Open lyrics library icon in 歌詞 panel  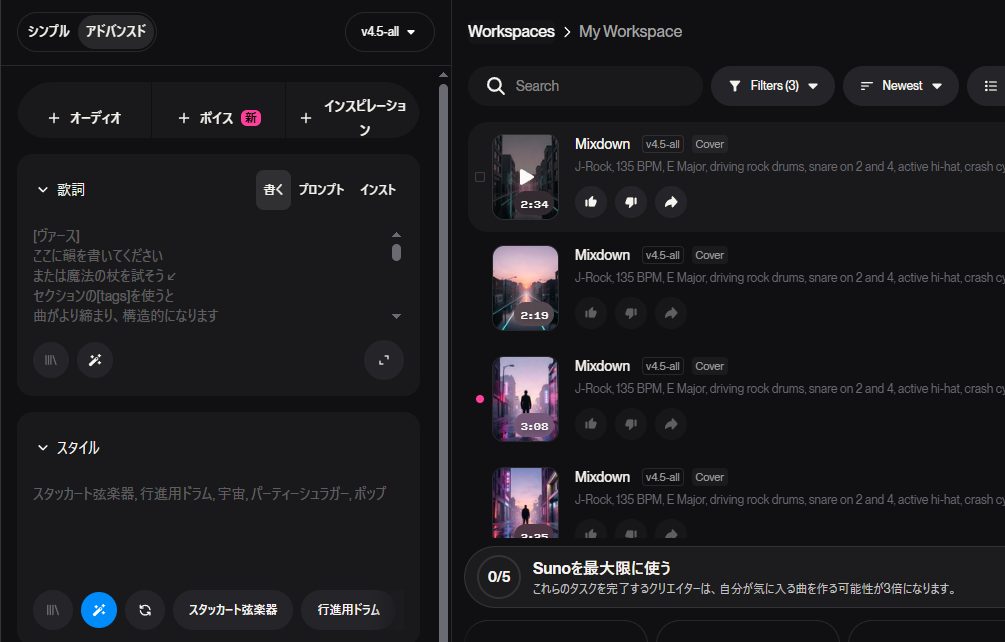pyautogui.click(x=51, y=360)
